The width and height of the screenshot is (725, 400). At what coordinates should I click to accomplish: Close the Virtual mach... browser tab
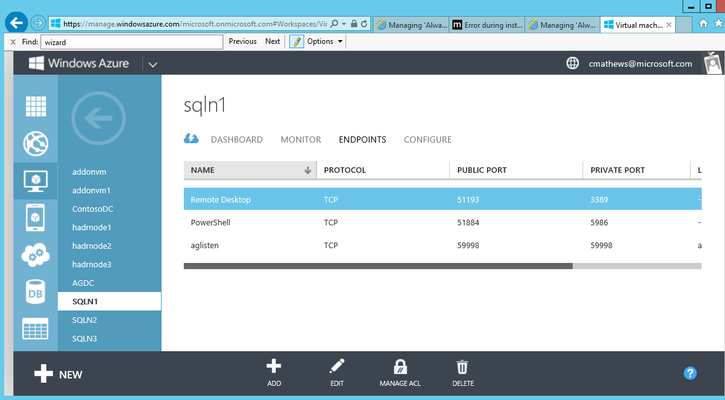click(x=669, y=25)
